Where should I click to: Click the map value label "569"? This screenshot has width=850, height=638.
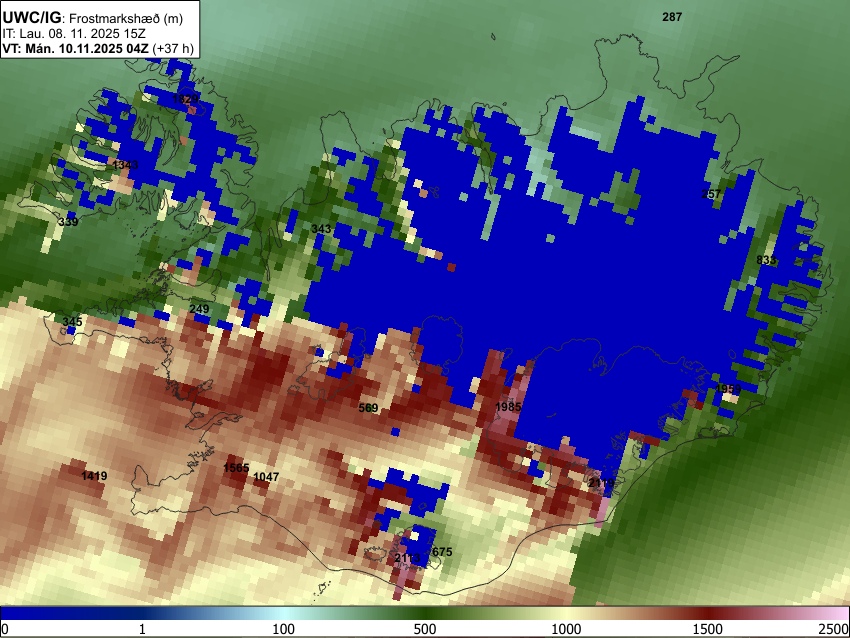point(368,408)
